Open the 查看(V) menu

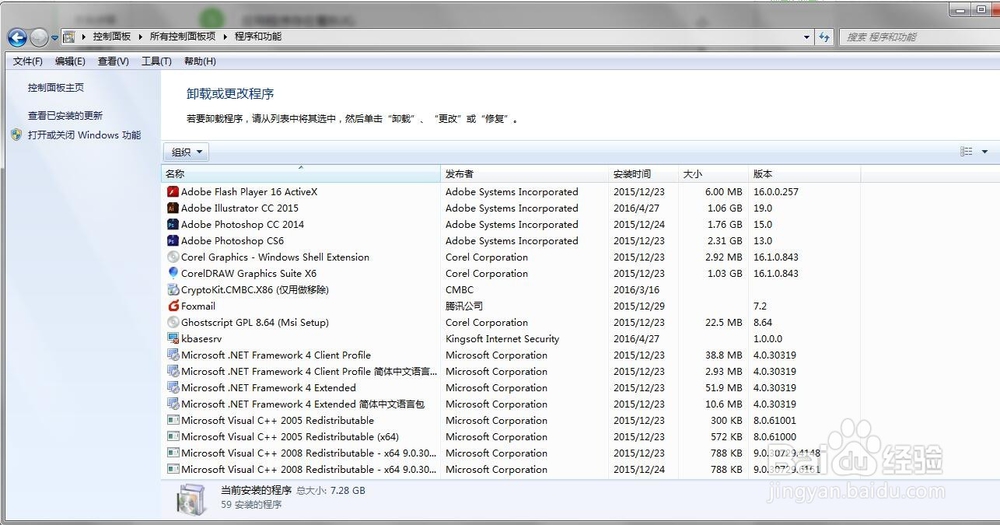(114, 61)
